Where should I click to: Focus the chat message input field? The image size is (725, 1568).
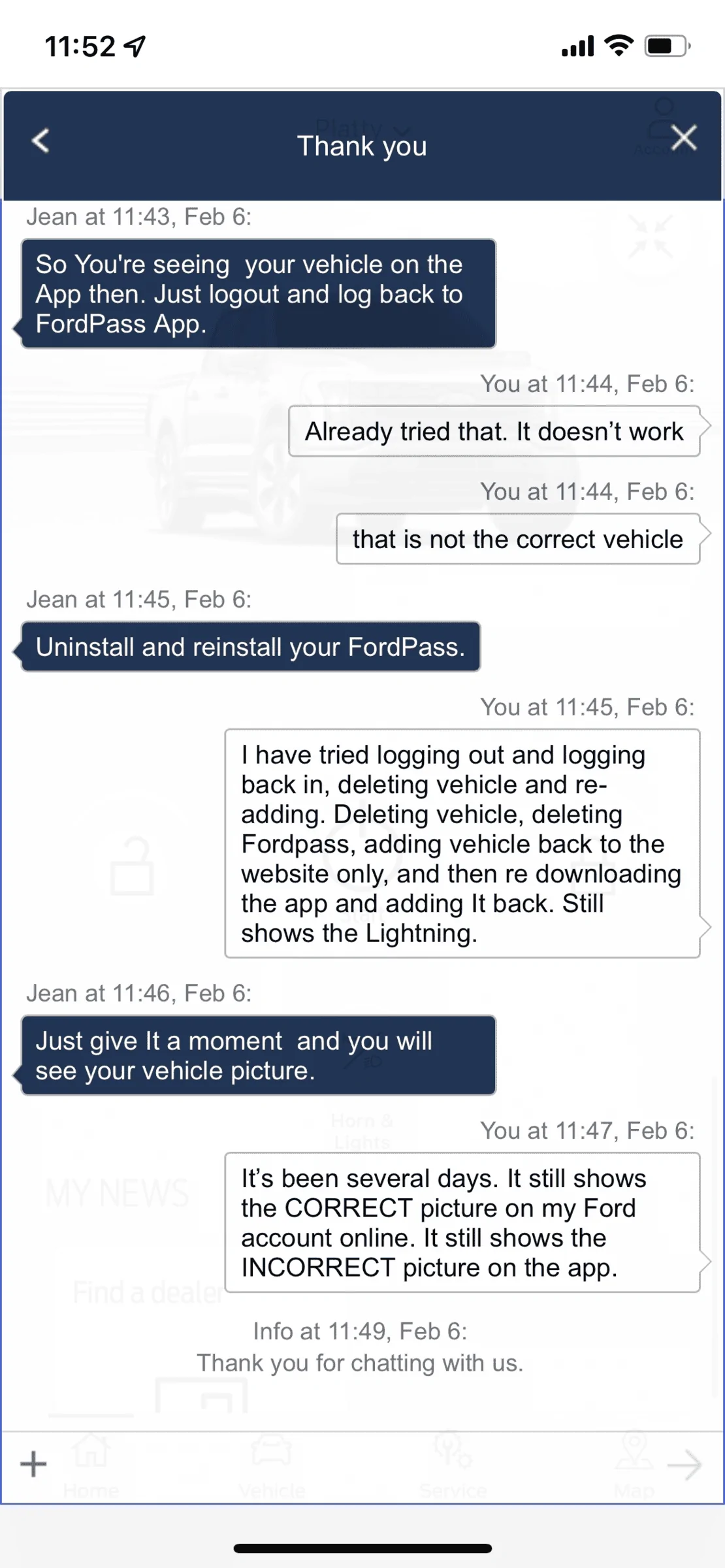click(x=353, y=1464)
